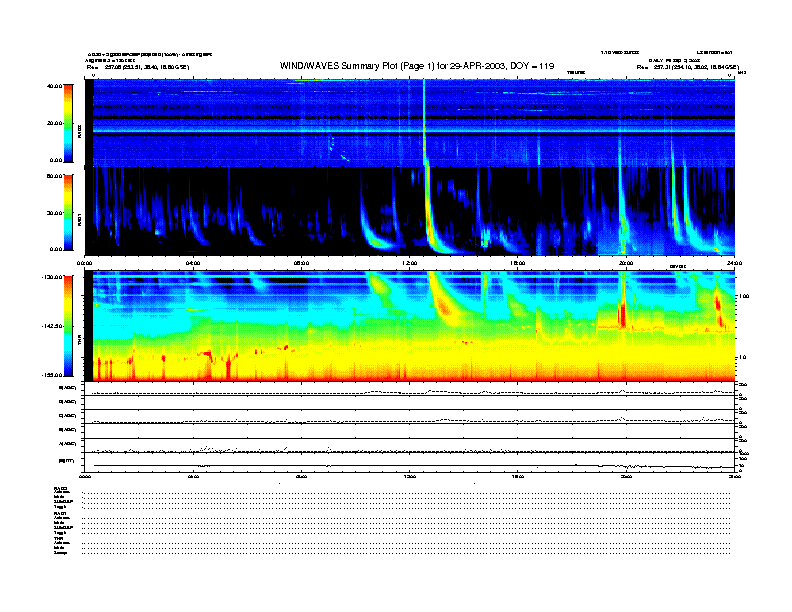This screenshot has width=792, height=612.
Task: Click the 12:00 tick label under RAD1 spectrogram
Action: pos(410,263)
